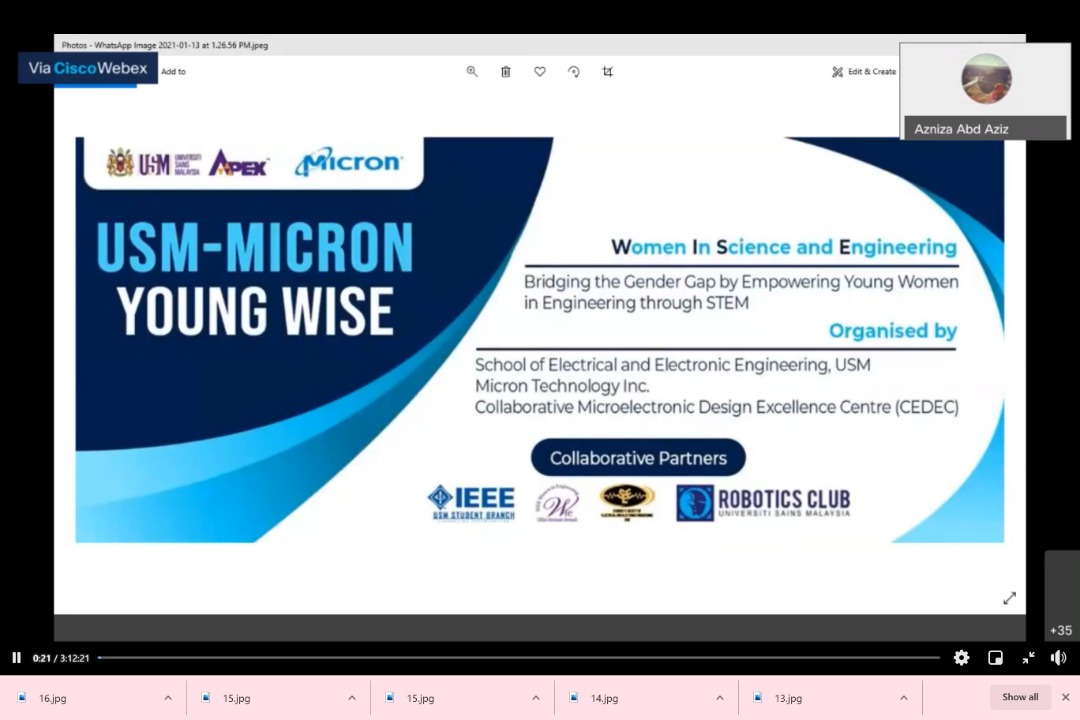
Task: Click the 'Organised by' heading
Action: (893, 331)
